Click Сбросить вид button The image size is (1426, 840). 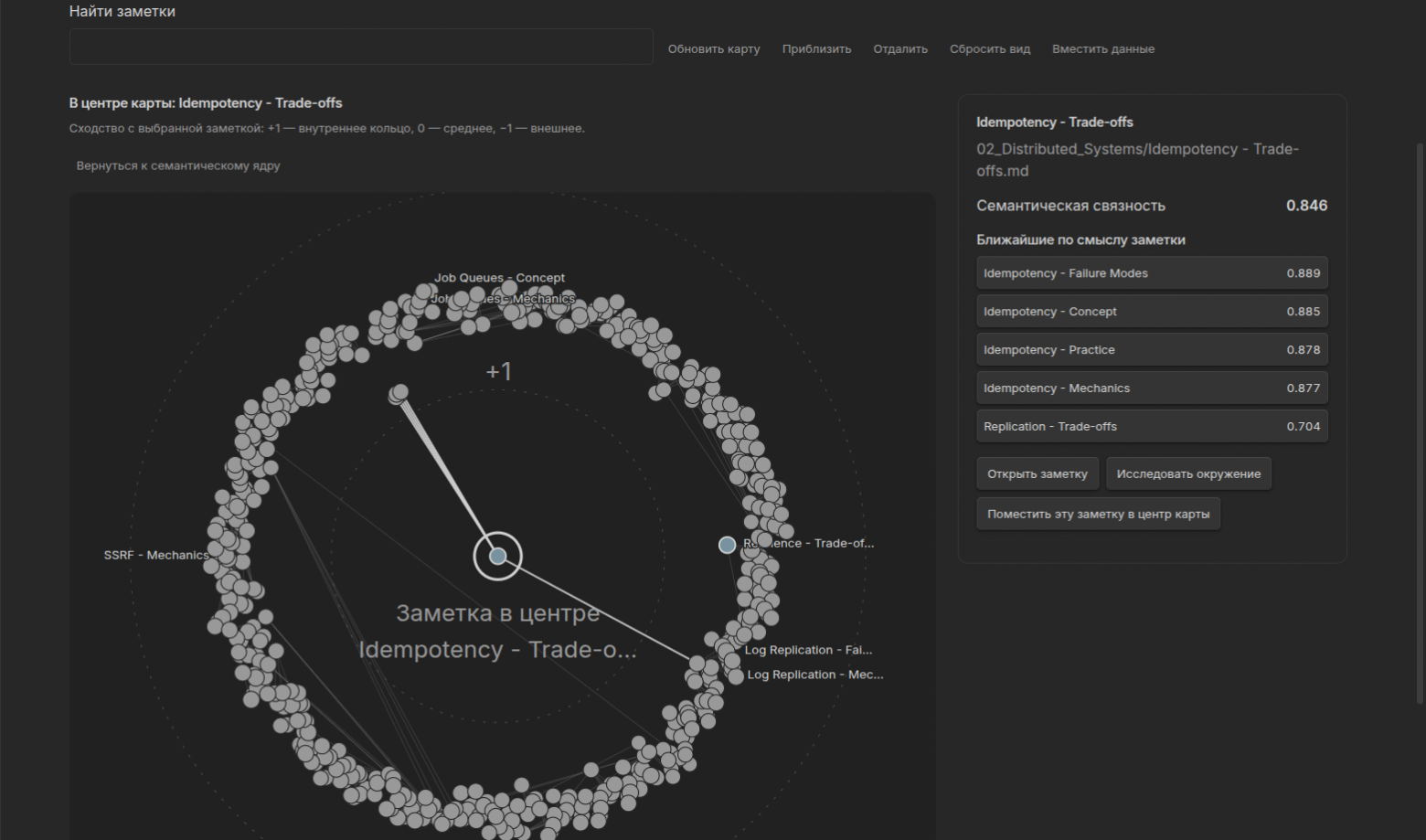[x=990, y=49]
